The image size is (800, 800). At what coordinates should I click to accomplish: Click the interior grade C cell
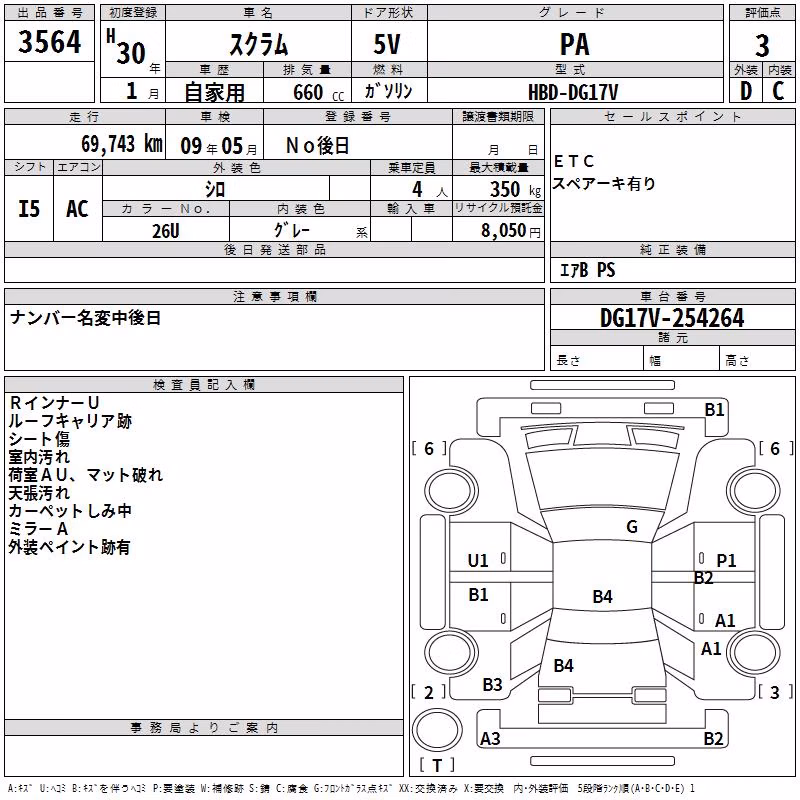point(779,91)
